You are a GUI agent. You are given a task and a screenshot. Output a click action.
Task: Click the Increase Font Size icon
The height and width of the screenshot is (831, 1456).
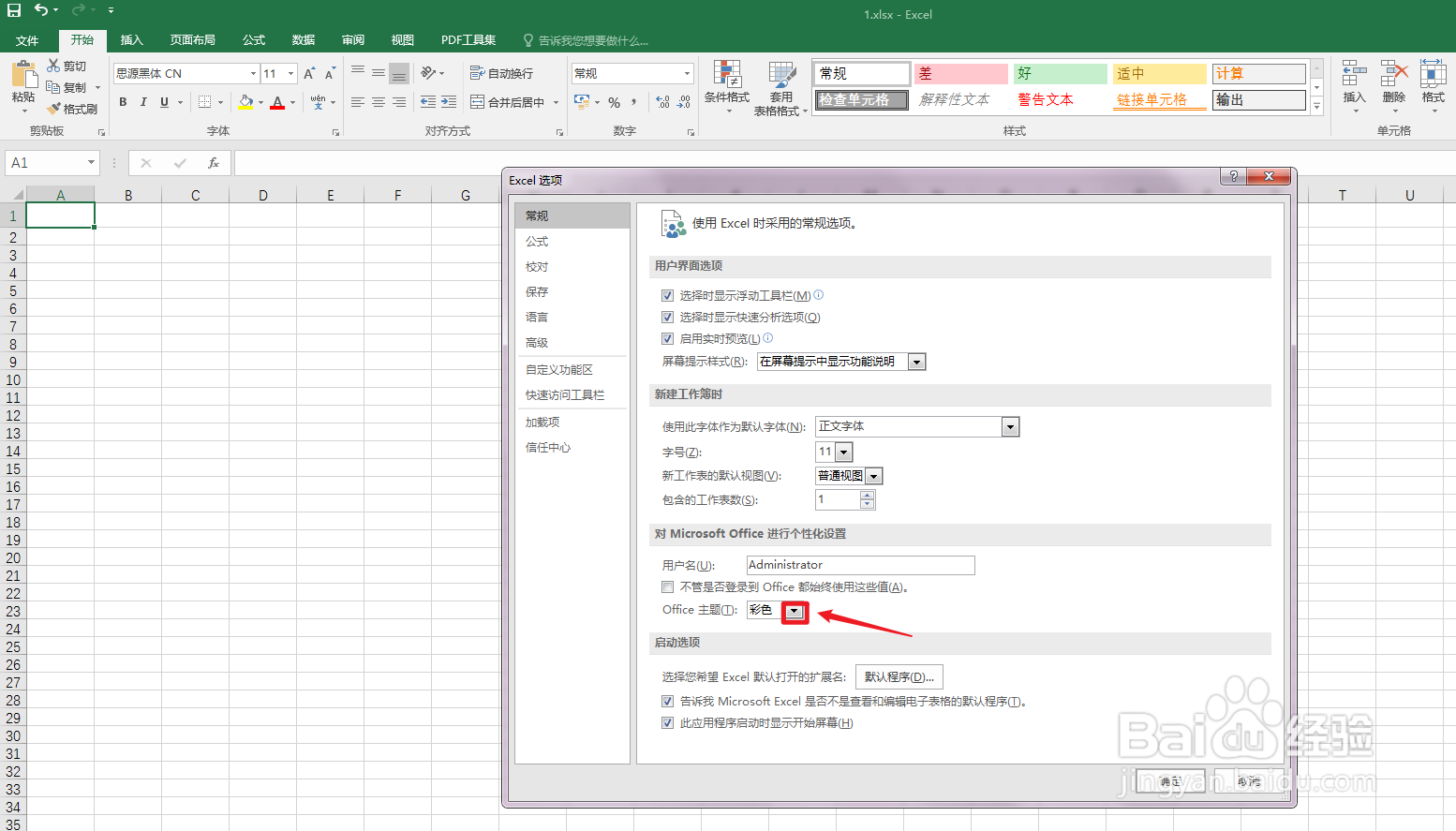point(309,73)
